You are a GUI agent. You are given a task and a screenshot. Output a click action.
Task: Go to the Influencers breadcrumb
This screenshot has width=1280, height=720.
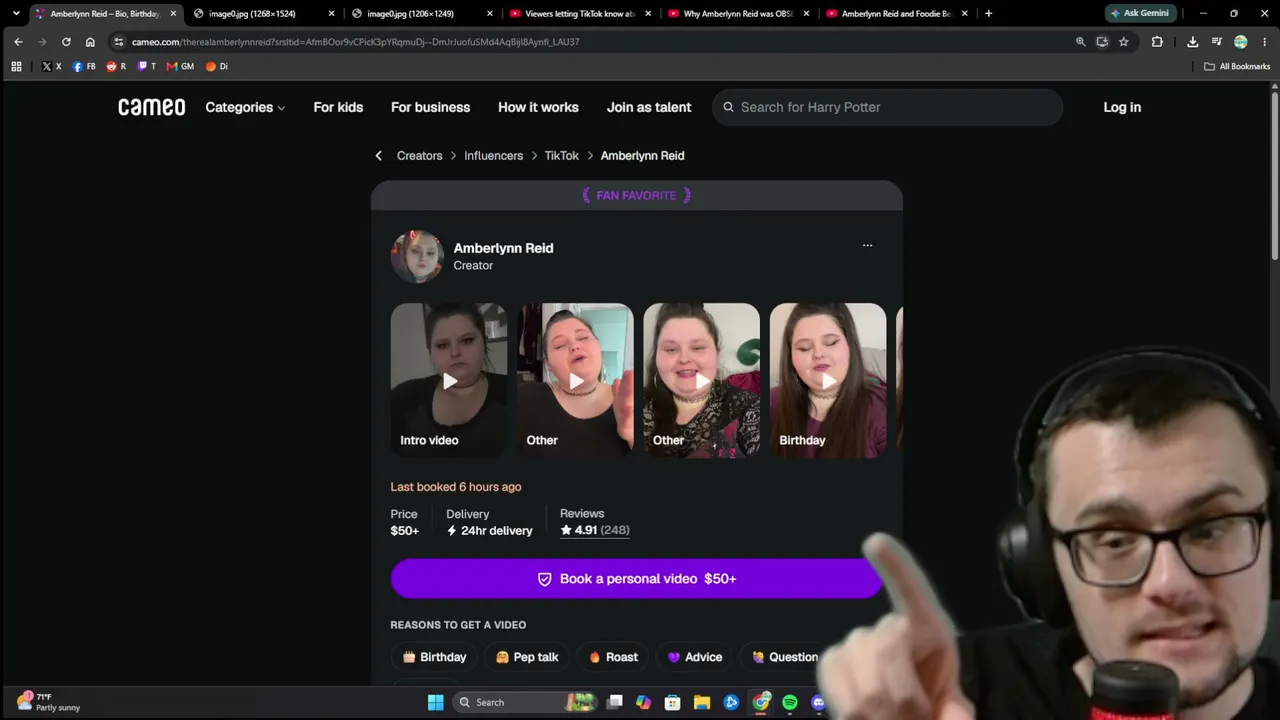(493, 156)
